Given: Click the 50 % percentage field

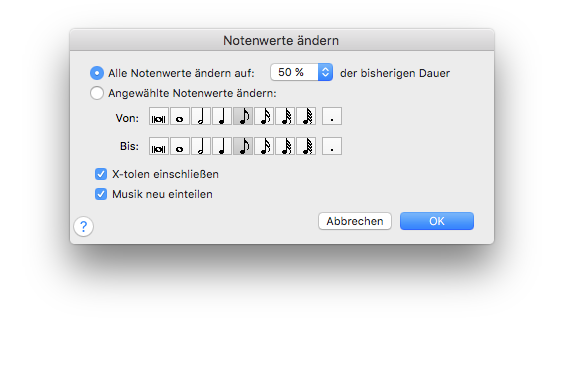Looking at the screenshot, I should pyautogui.click(x=294, y=72).
